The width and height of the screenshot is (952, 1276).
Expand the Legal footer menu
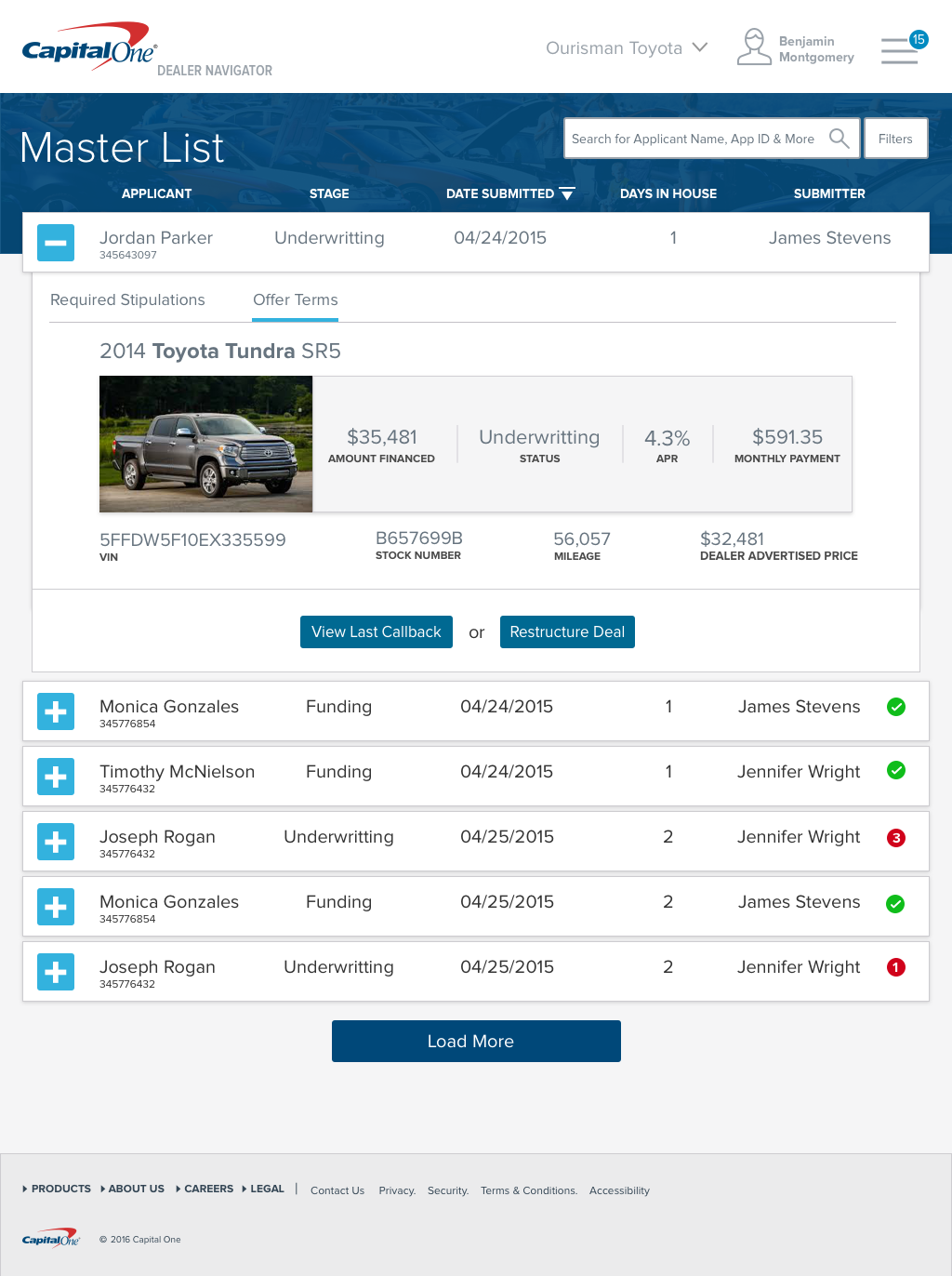[263, 1189]
